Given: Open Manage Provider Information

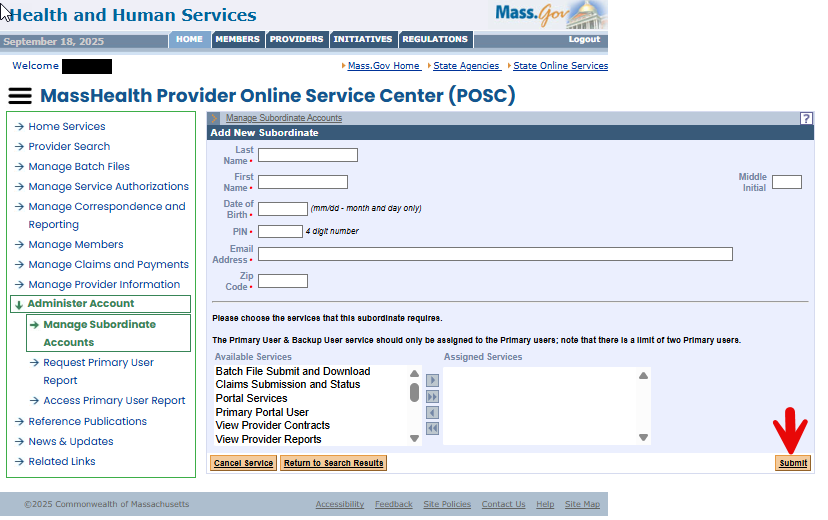Looking at the screenshot, I should (104, 285).
